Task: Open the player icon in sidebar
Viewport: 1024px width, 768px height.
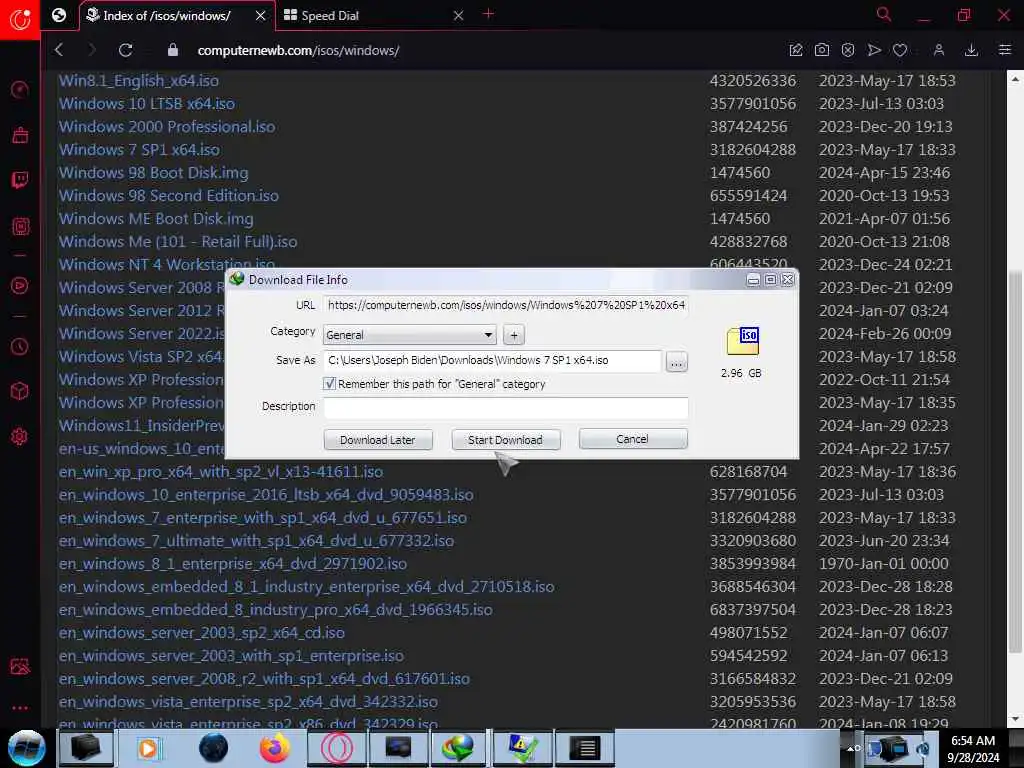Action: (x=20, y=285)
